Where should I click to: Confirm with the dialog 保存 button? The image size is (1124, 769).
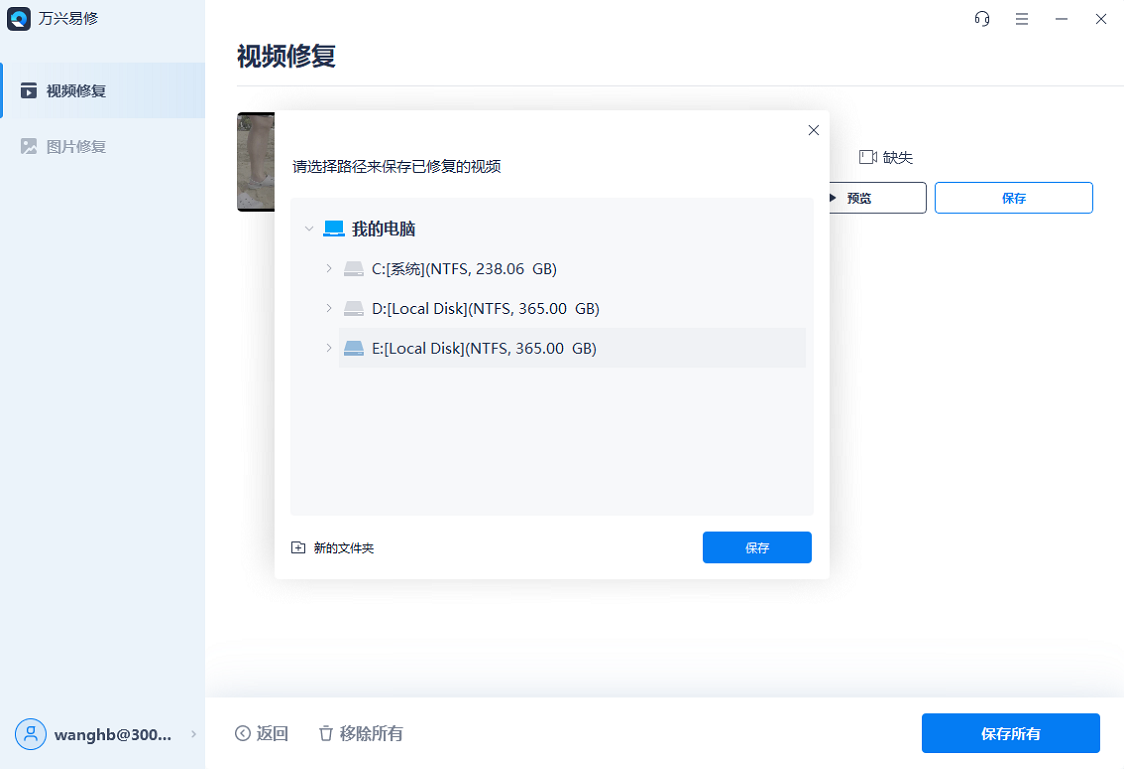[x=757, y=547]
